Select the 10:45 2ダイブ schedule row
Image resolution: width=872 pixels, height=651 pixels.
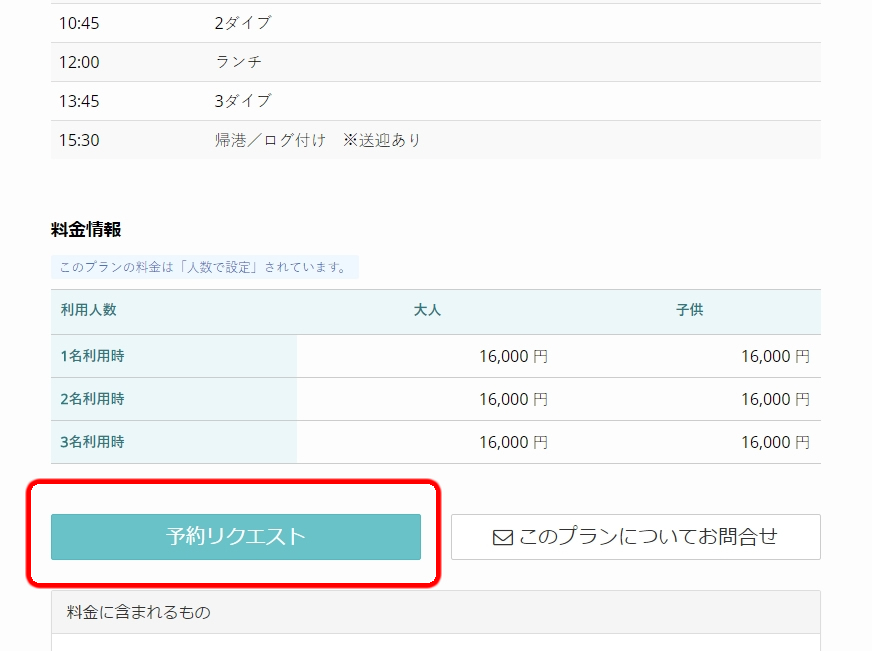tap(243, 23)
